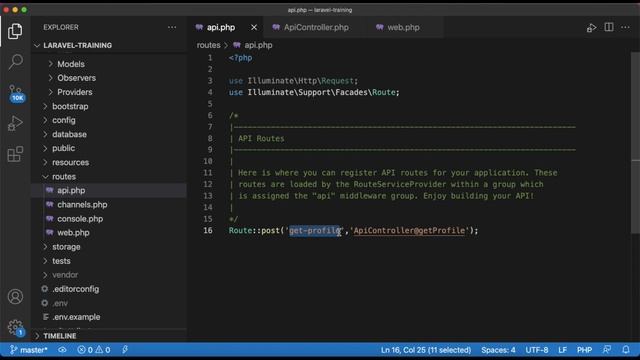The height and width of the screenshot is (360, 640).
Task: Switch to the api.php tab
Action: [220, 27]
